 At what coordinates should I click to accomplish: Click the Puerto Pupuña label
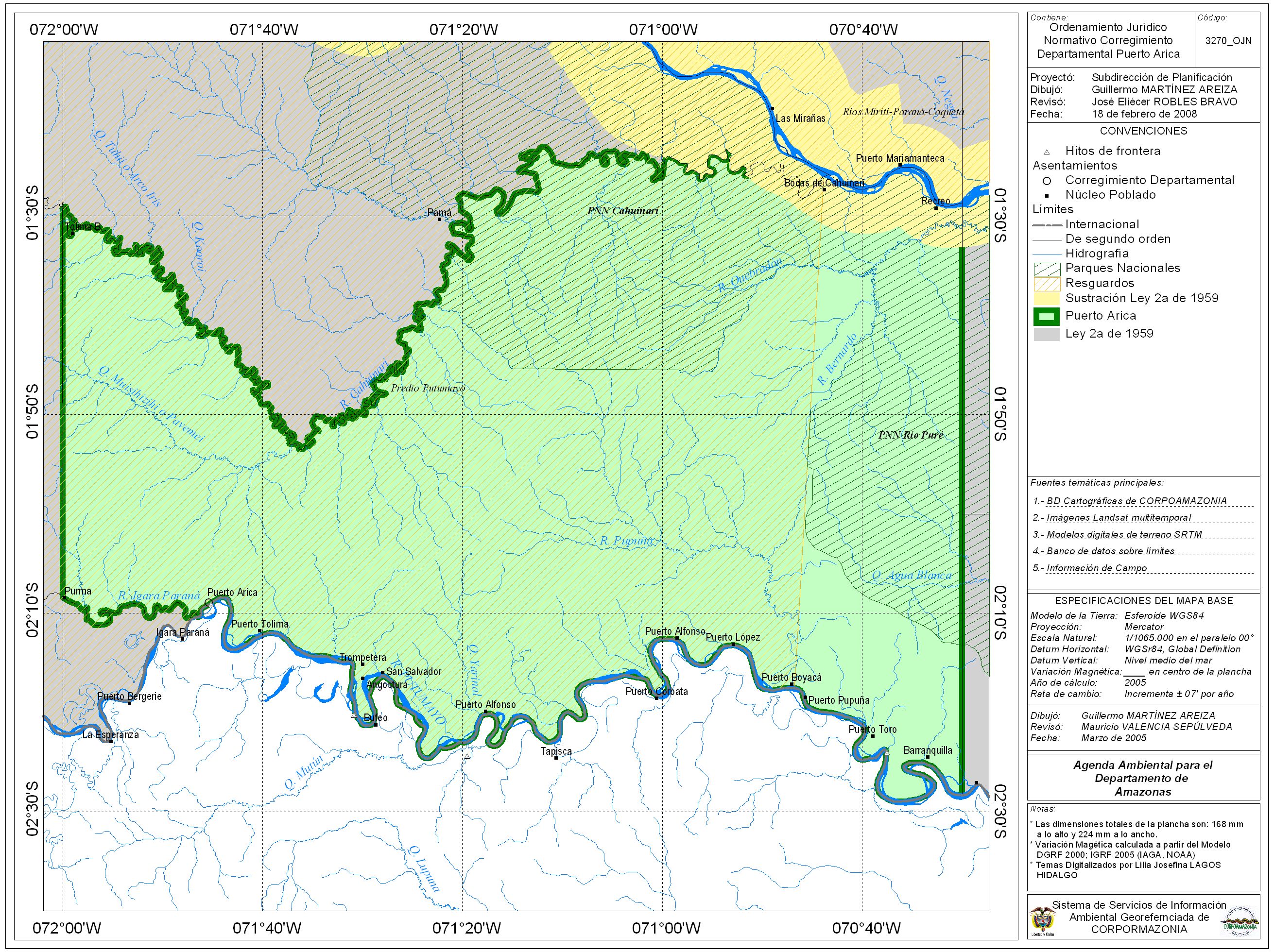coord(839,700)
